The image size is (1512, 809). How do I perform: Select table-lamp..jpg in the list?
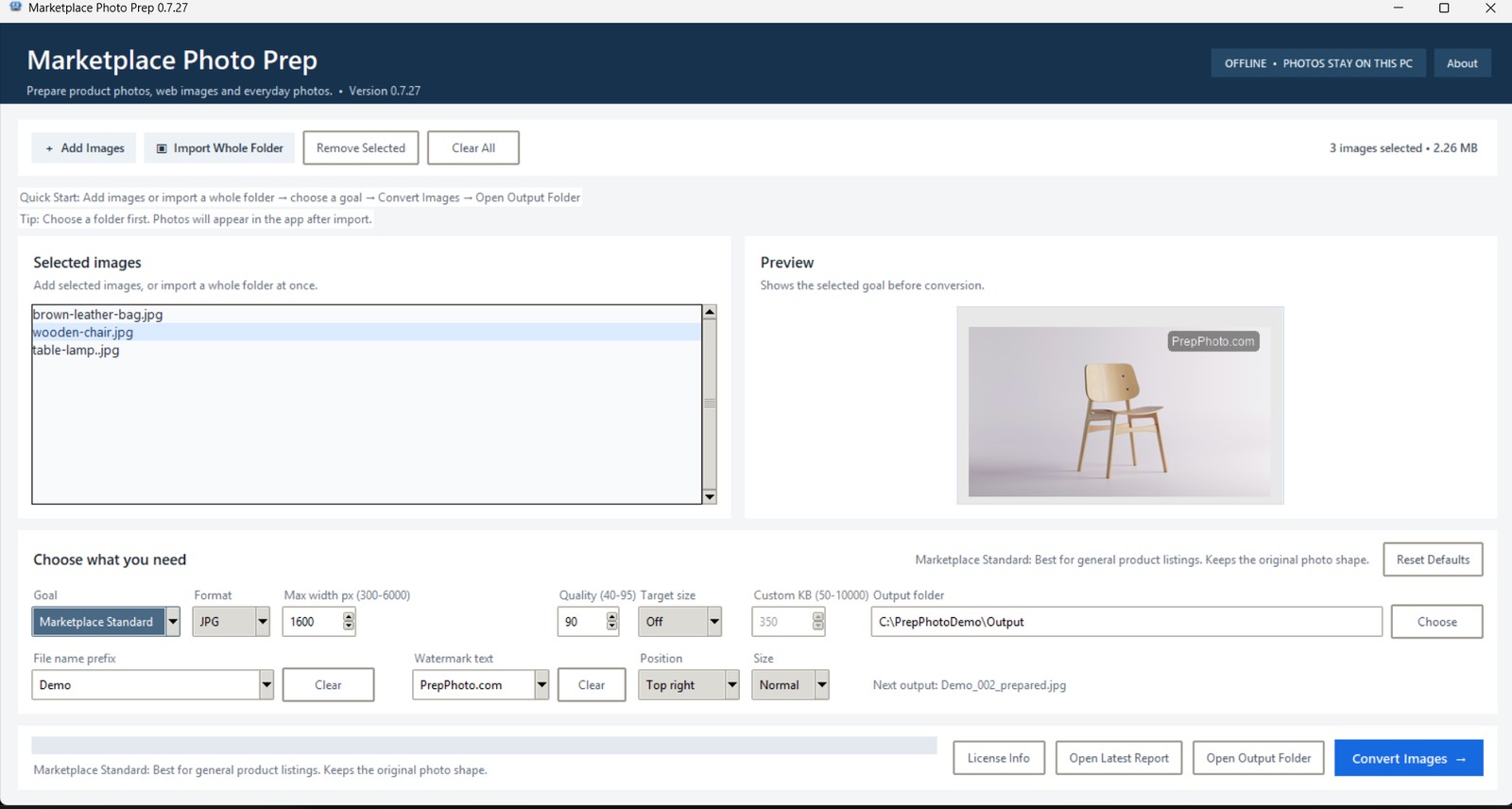[367, 351]
